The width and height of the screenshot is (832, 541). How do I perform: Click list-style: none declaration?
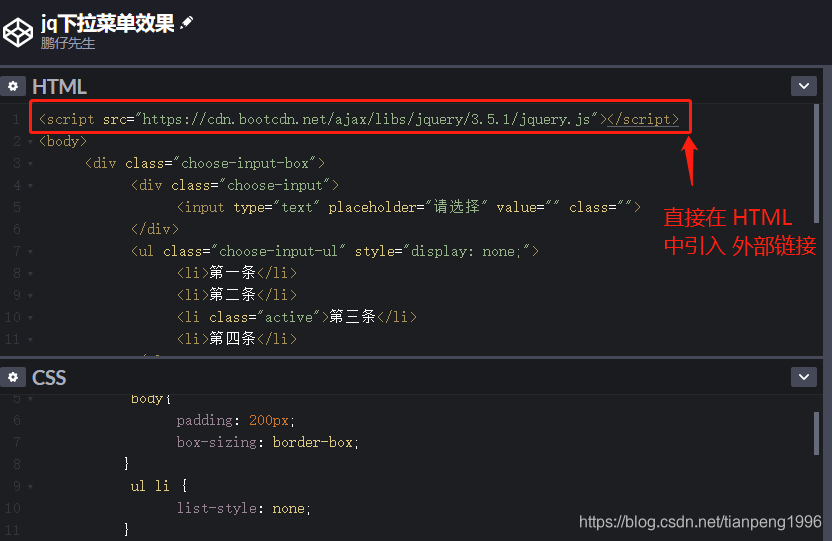(x=244, y=508)
